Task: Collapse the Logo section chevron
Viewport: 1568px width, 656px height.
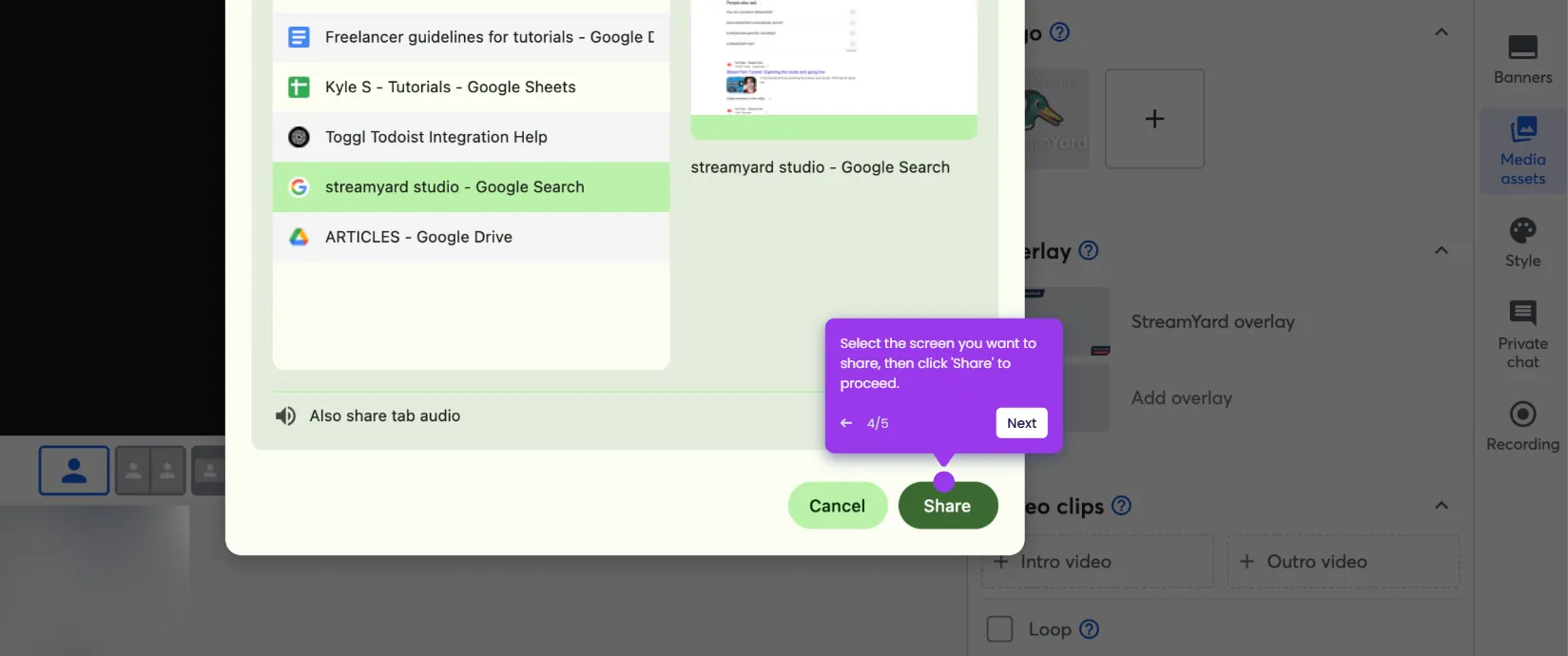Action: tap(1442, 32)
